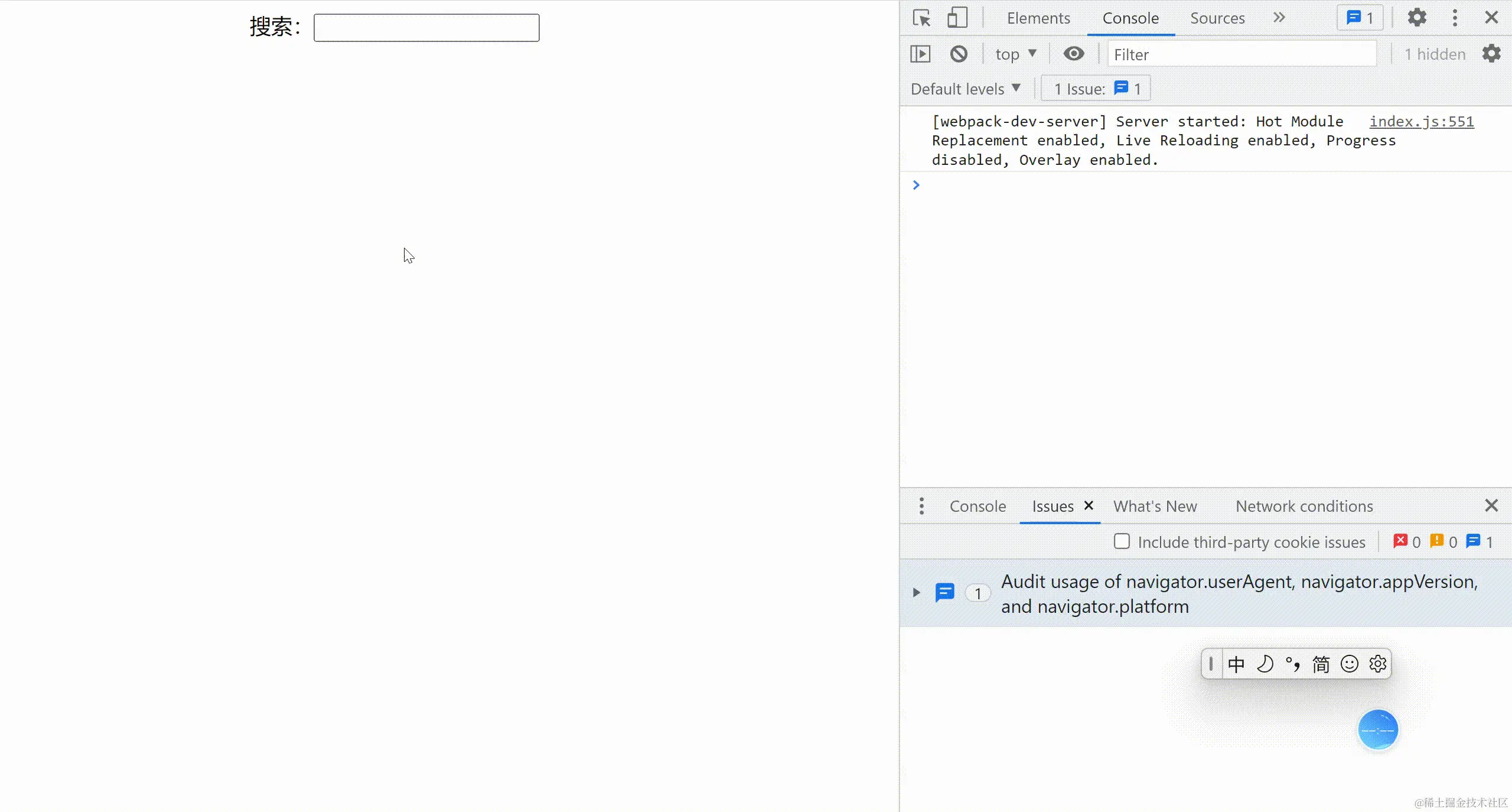This screenshot has height=812, width=1512.
Task: Switch to the Network conditions drawer tab
Action: (1304, 506)
